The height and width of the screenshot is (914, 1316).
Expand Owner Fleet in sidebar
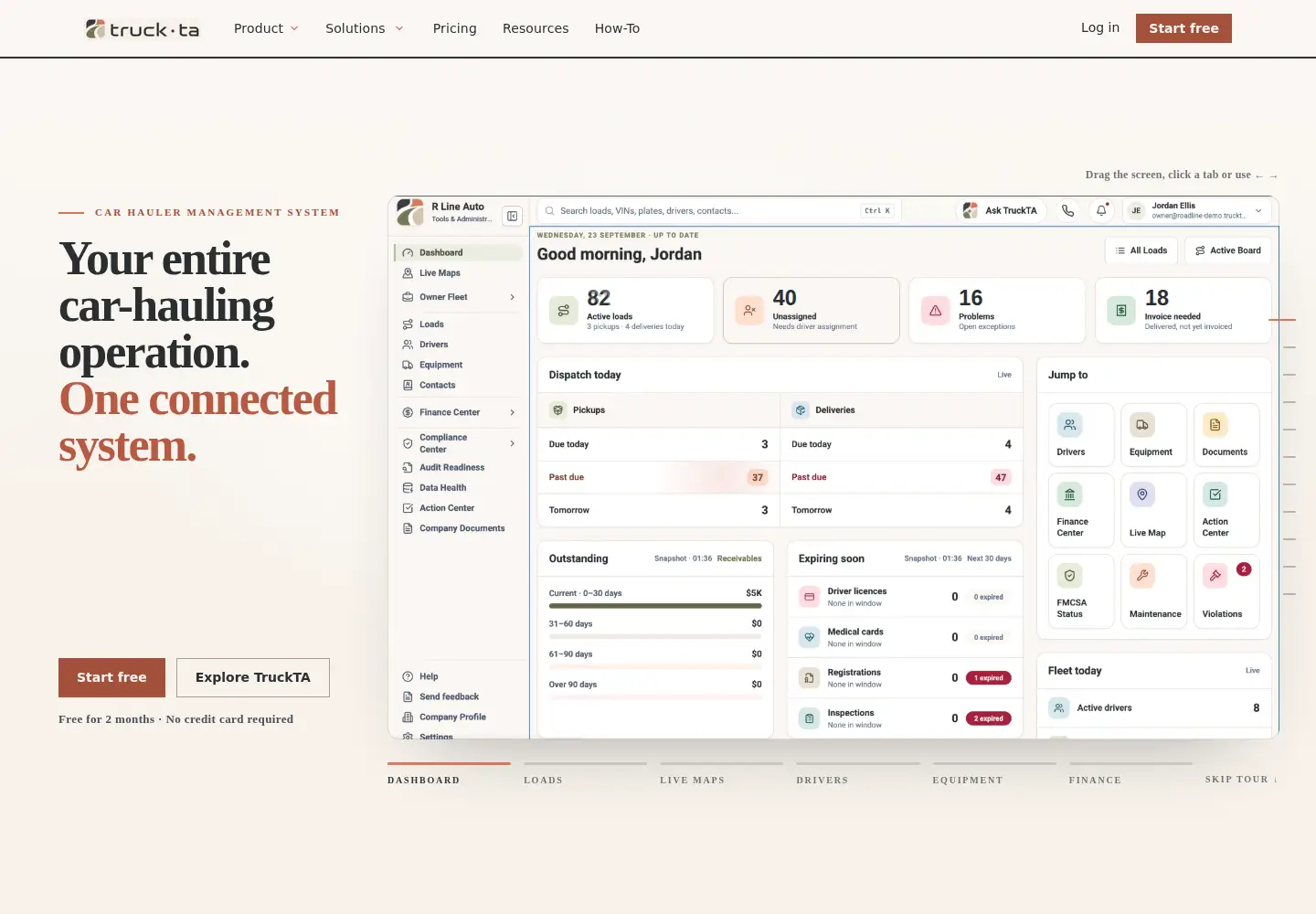click(x=459, y=297)
